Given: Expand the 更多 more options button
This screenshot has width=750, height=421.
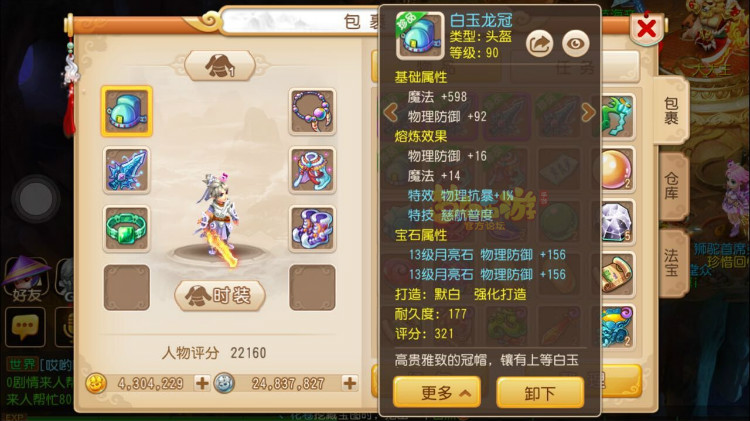Looking at the screenshot, I should pyautogui.click(x=437, y=393).
